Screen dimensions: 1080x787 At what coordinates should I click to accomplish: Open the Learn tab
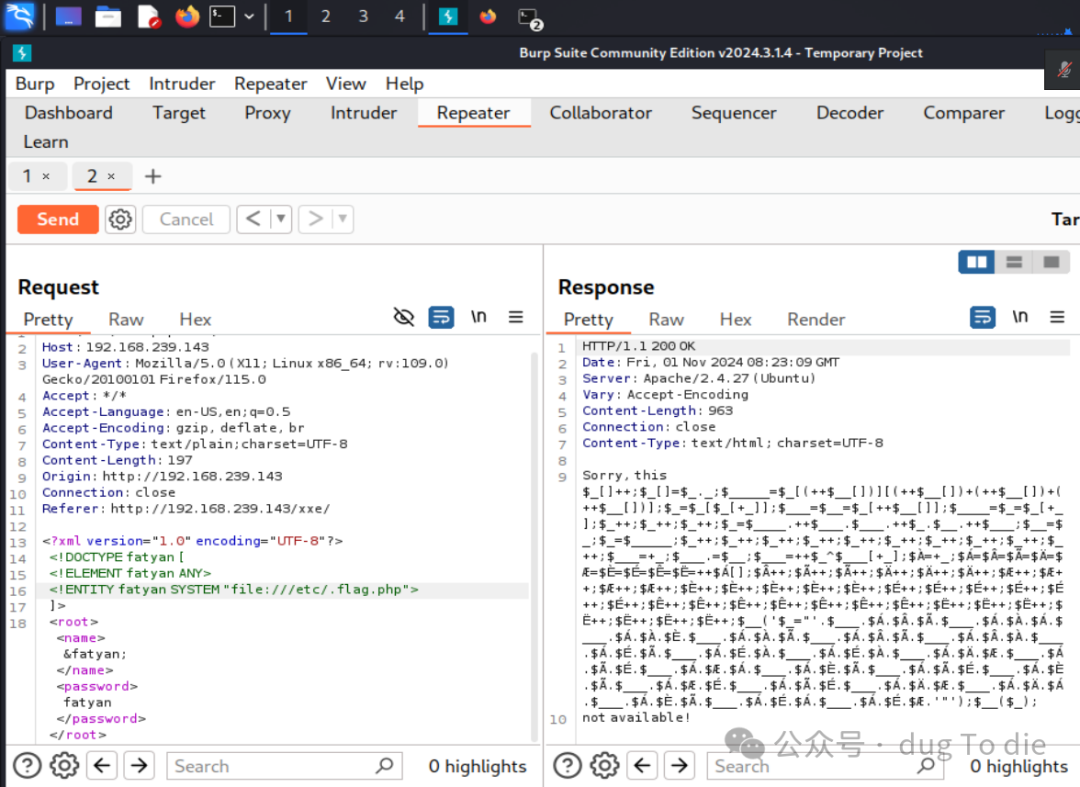tap(46, 142)
